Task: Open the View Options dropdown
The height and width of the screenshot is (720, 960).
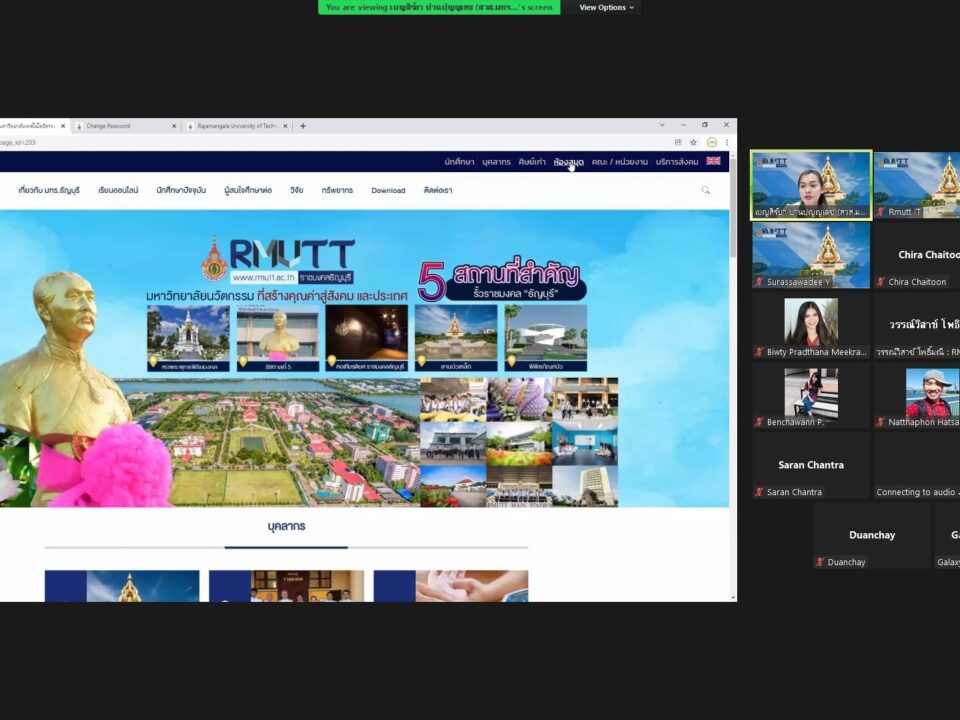Action: pyautogui.click(x=606, y=7)
